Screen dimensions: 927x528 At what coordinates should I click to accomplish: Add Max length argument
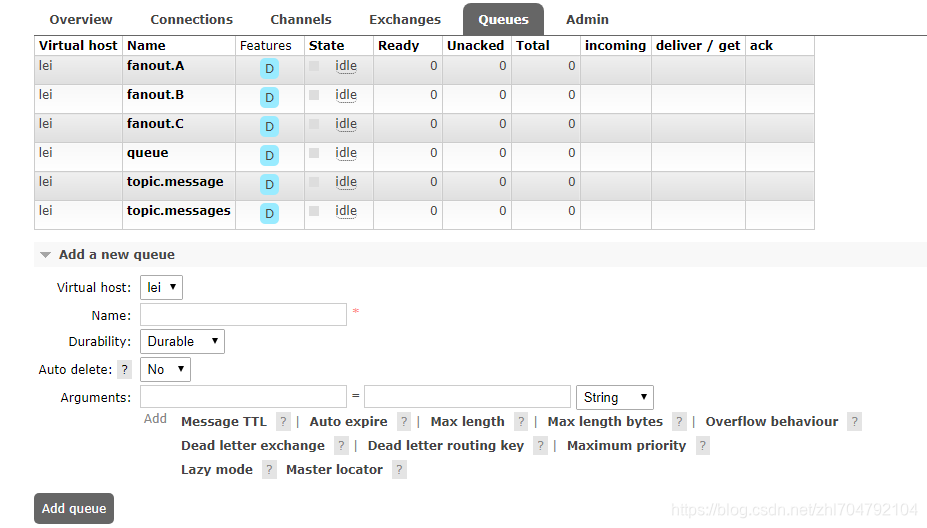pyautogui.click(x=468, y=422)
